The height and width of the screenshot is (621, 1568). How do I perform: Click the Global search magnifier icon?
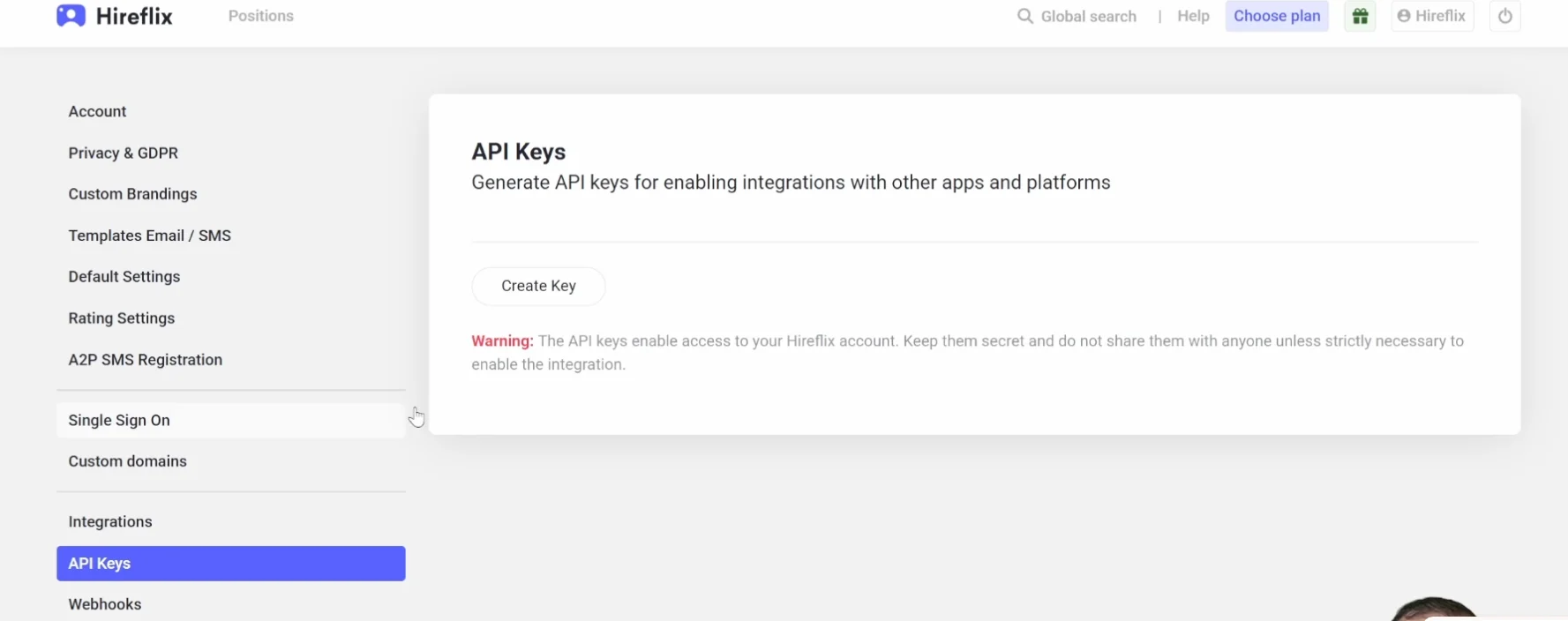[1024, 16]
